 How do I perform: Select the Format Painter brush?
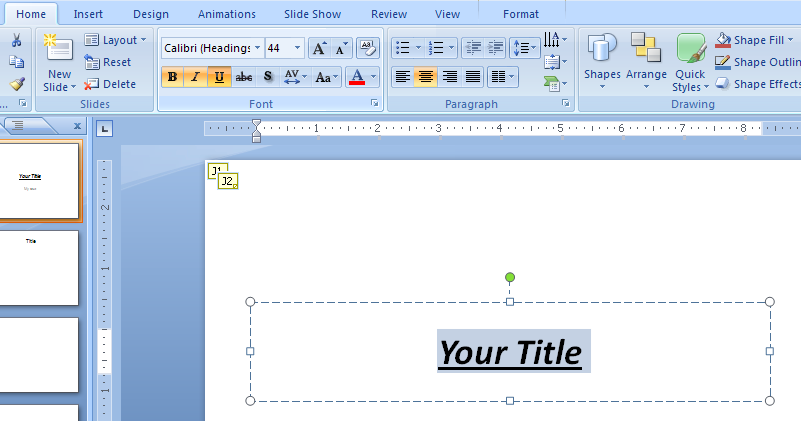pyautogui.click(x=16, y=84)
